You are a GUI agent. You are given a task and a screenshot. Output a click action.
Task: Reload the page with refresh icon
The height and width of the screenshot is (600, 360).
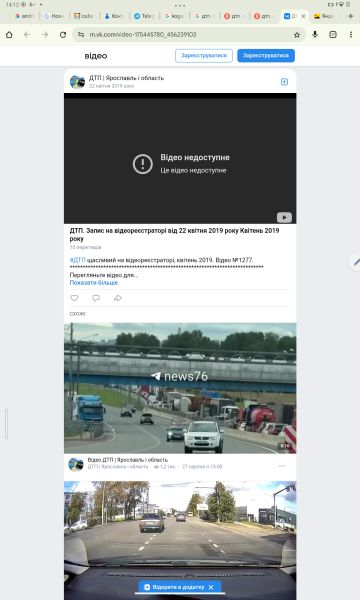[x=63, y=34]
